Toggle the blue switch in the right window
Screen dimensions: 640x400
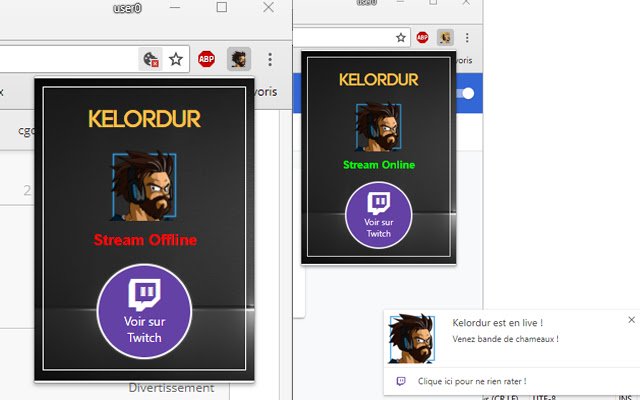click(x=466, y=93)
